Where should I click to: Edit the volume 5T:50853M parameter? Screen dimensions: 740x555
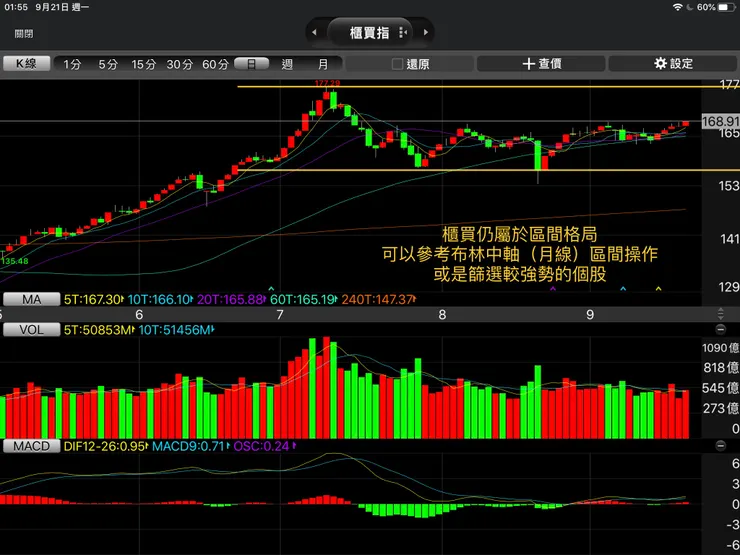pos(99,330)
